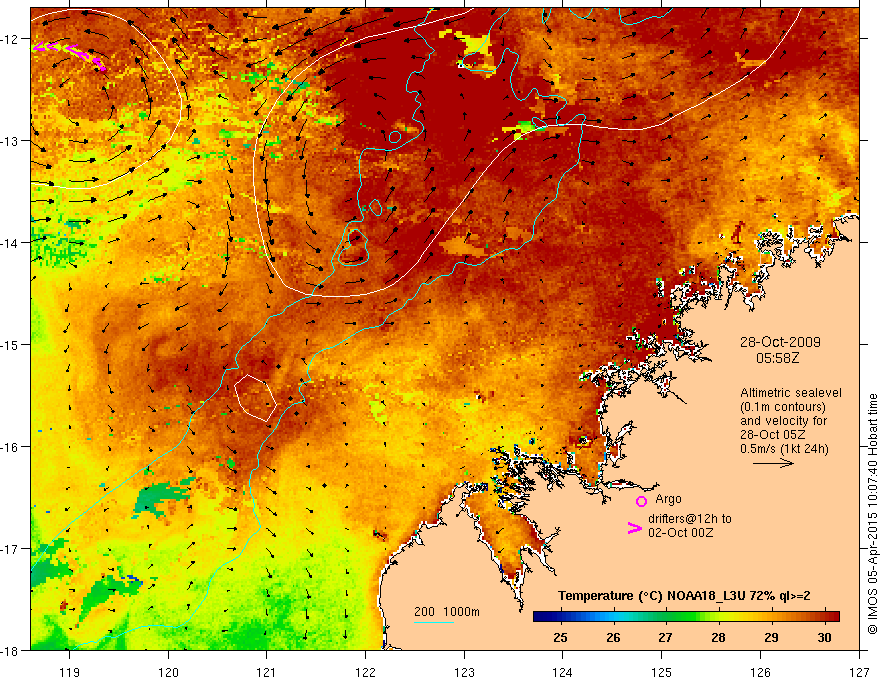Click latitude axis label -13
Image resolution: width=880 pixels, height=680 pixels.
tap(11, 141)
